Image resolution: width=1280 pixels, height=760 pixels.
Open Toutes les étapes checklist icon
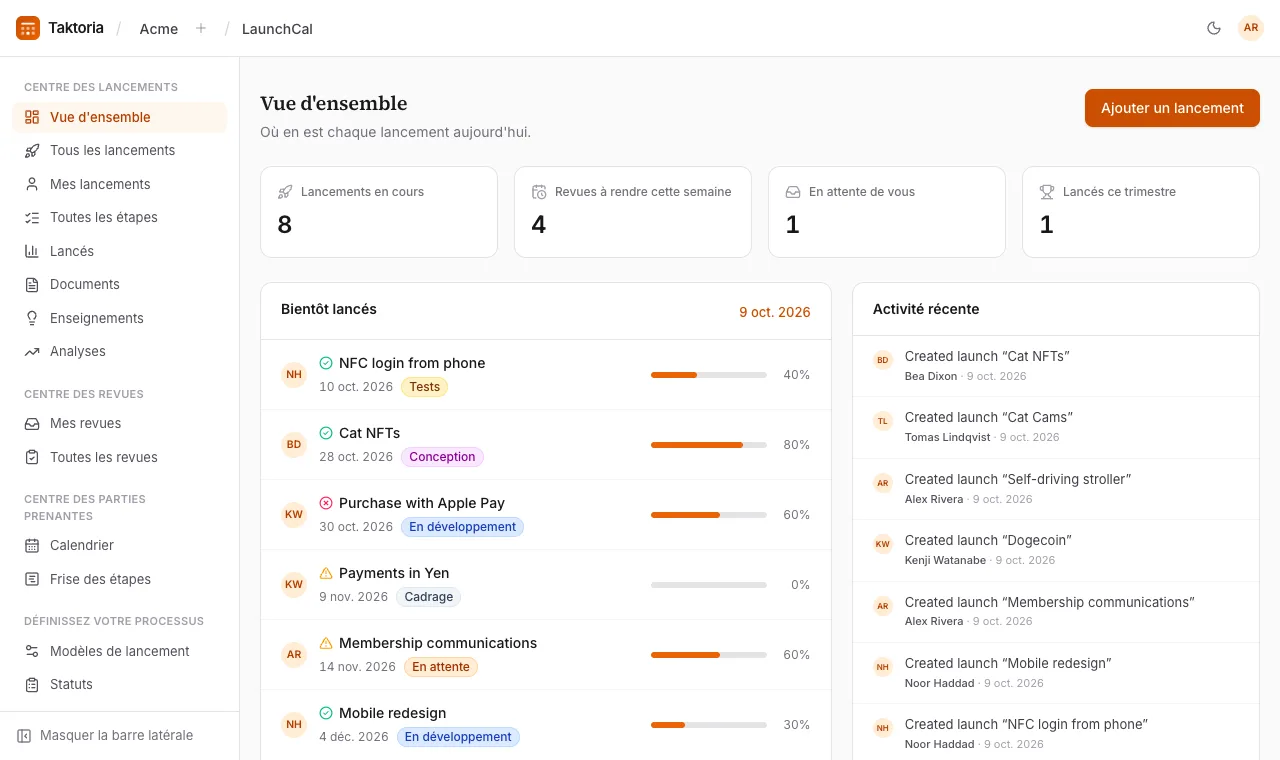[32, 217]
